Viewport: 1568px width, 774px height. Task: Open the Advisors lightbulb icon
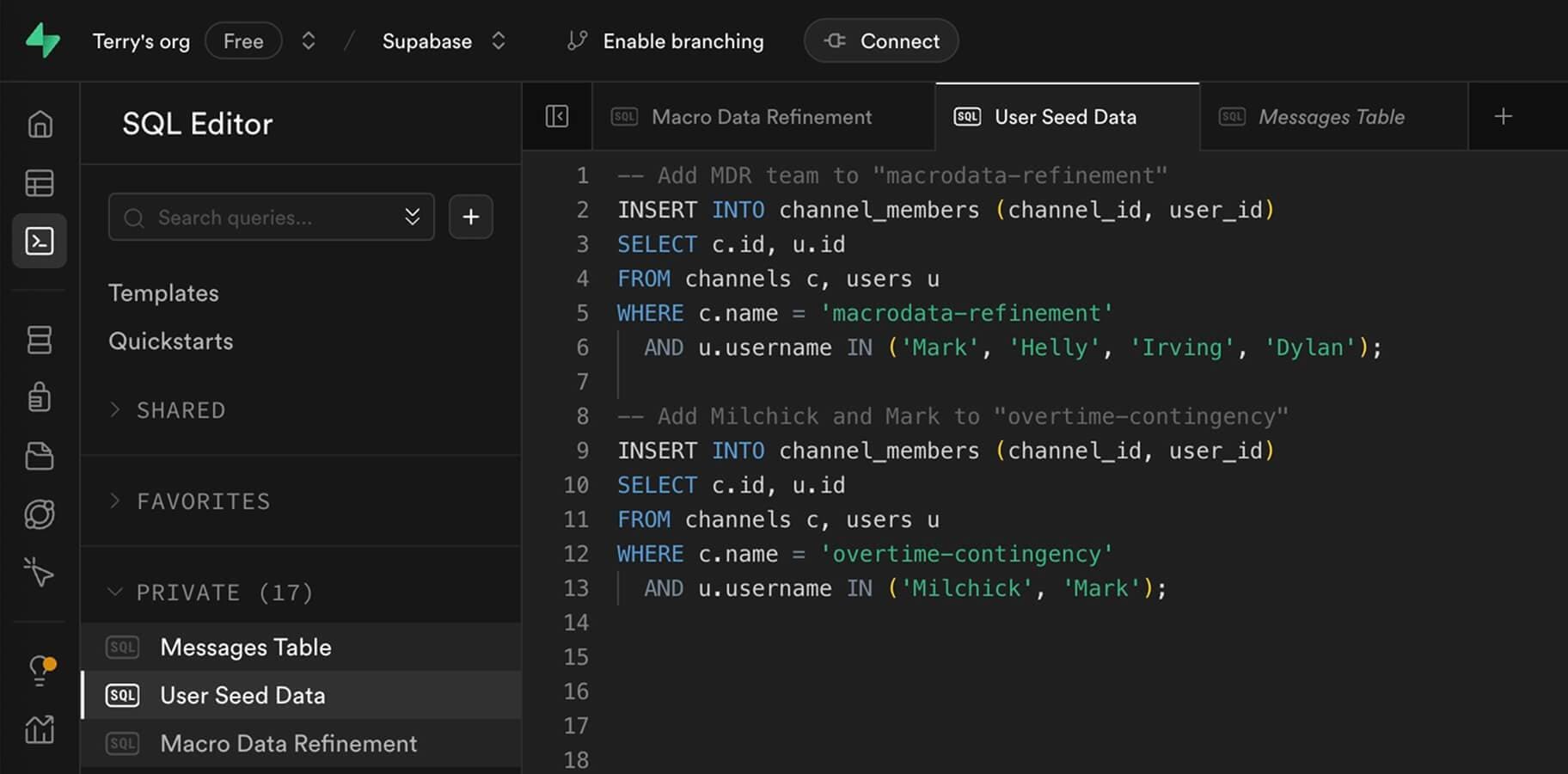(40, 670)
